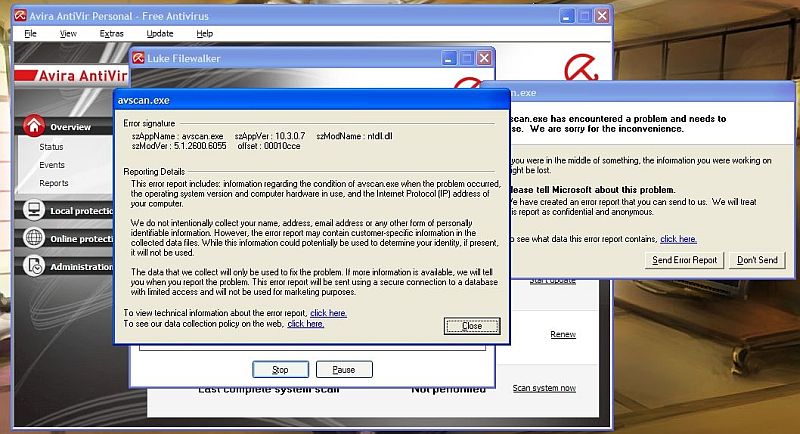Viewport: 800px width, 434px height.
Task: Click the Close button in avscan.exe dialog
Action: point(472,326)
